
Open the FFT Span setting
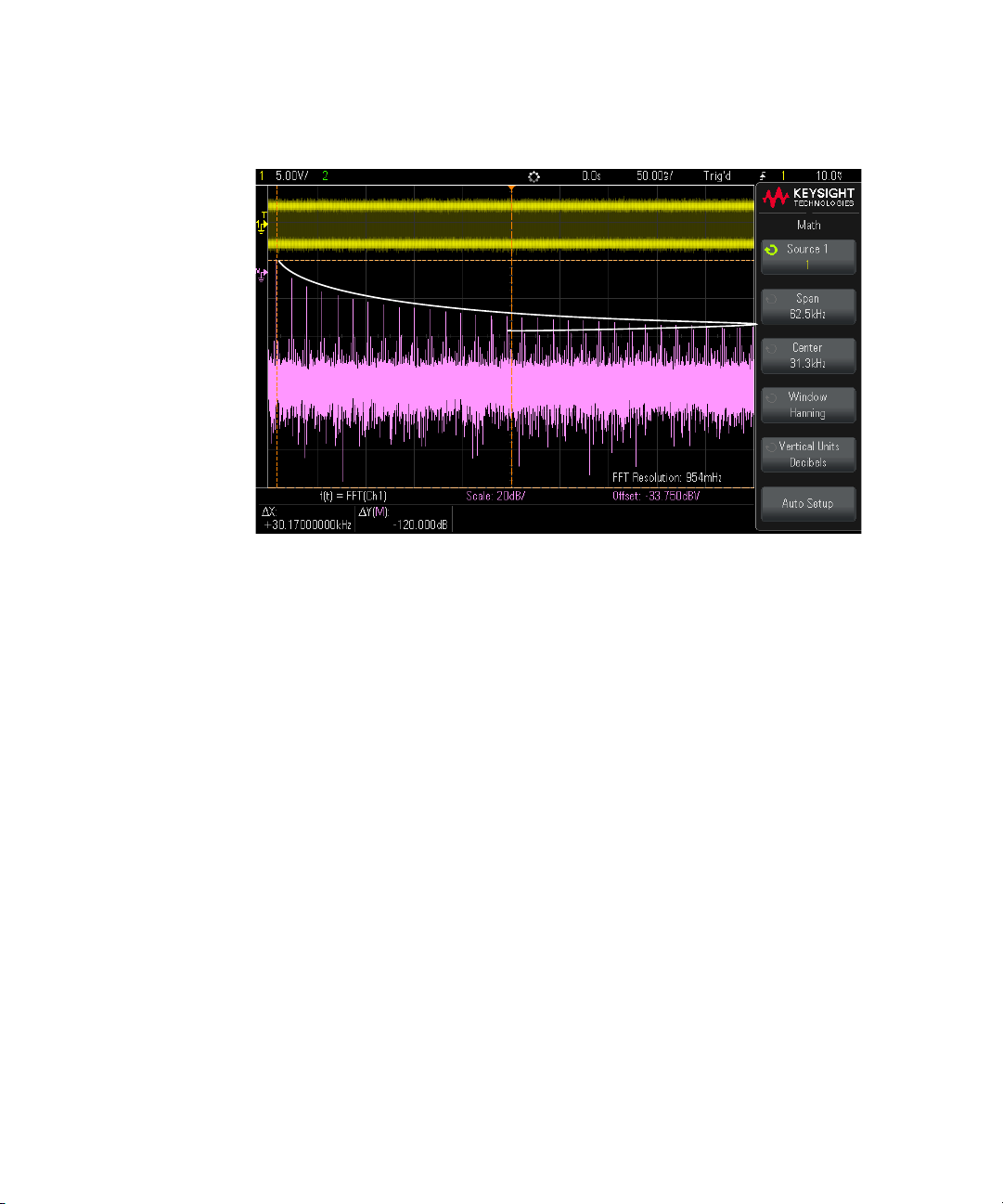(808, 306)
